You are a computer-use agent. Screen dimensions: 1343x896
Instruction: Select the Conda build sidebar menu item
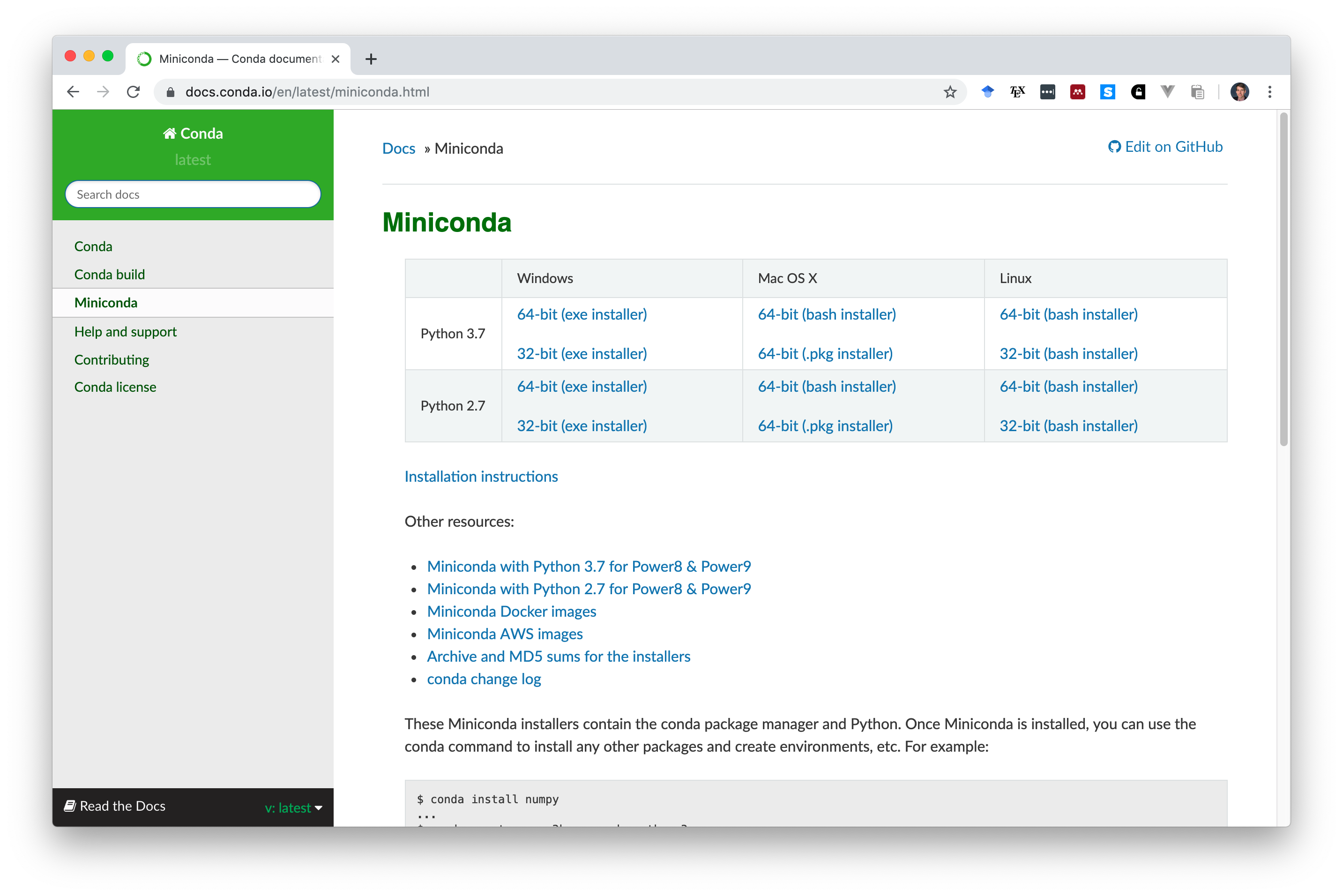(109, 273)
